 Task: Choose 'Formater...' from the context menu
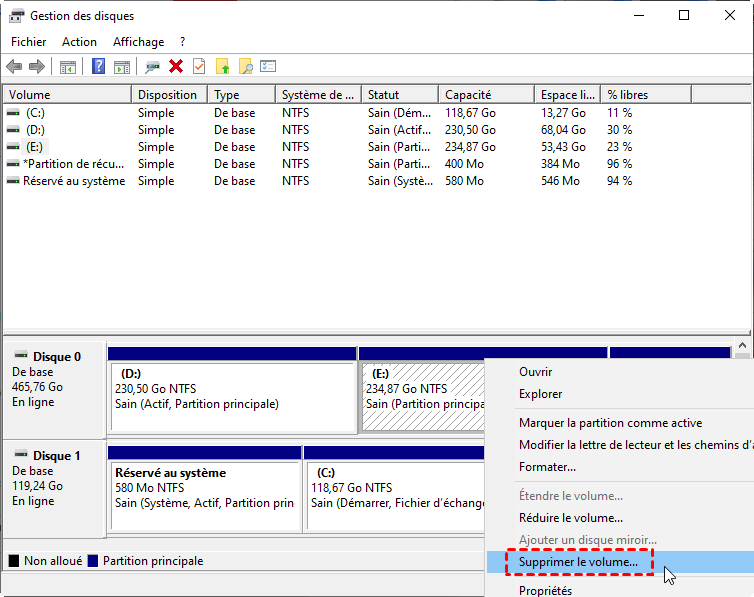[547, 467]
